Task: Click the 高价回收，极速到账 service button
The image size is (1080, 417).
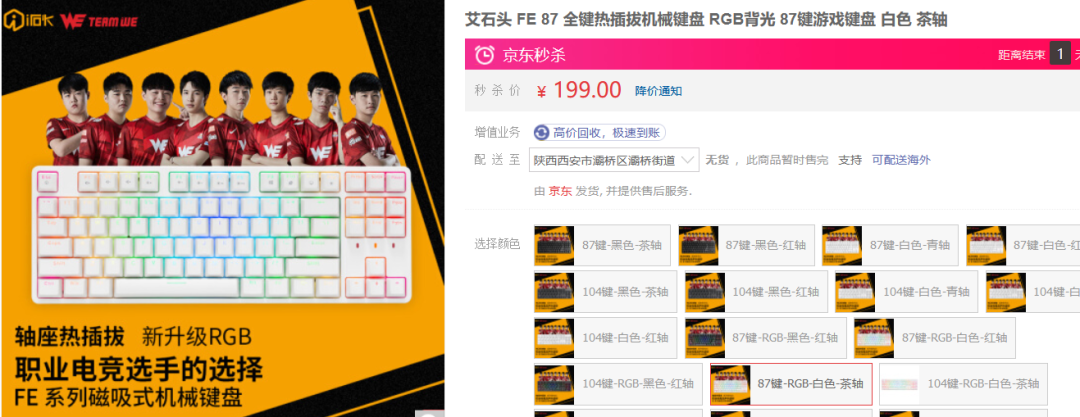Action: pyautogui.click(x=599, y=132)
